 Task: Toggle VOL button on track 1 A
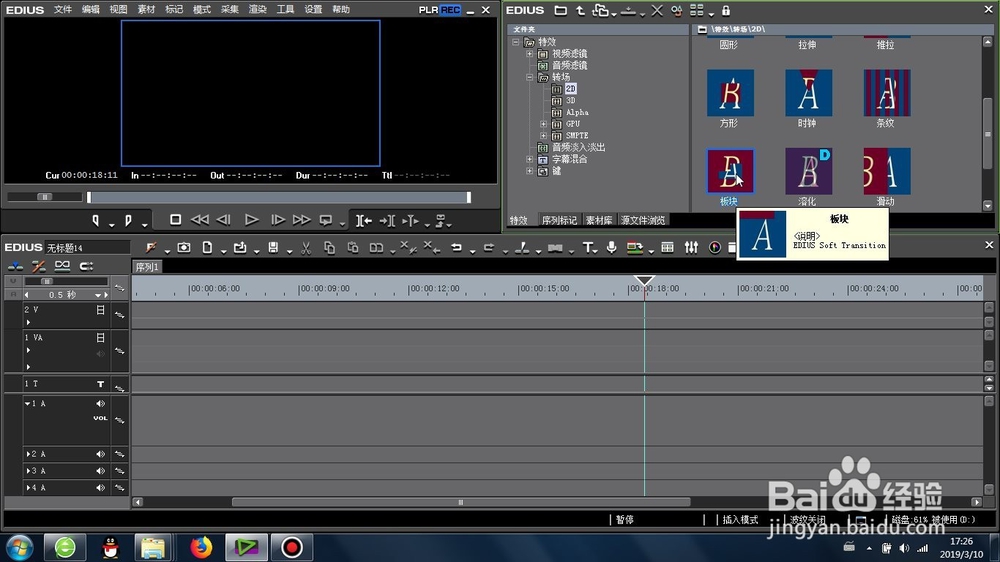tap(100, 418)
